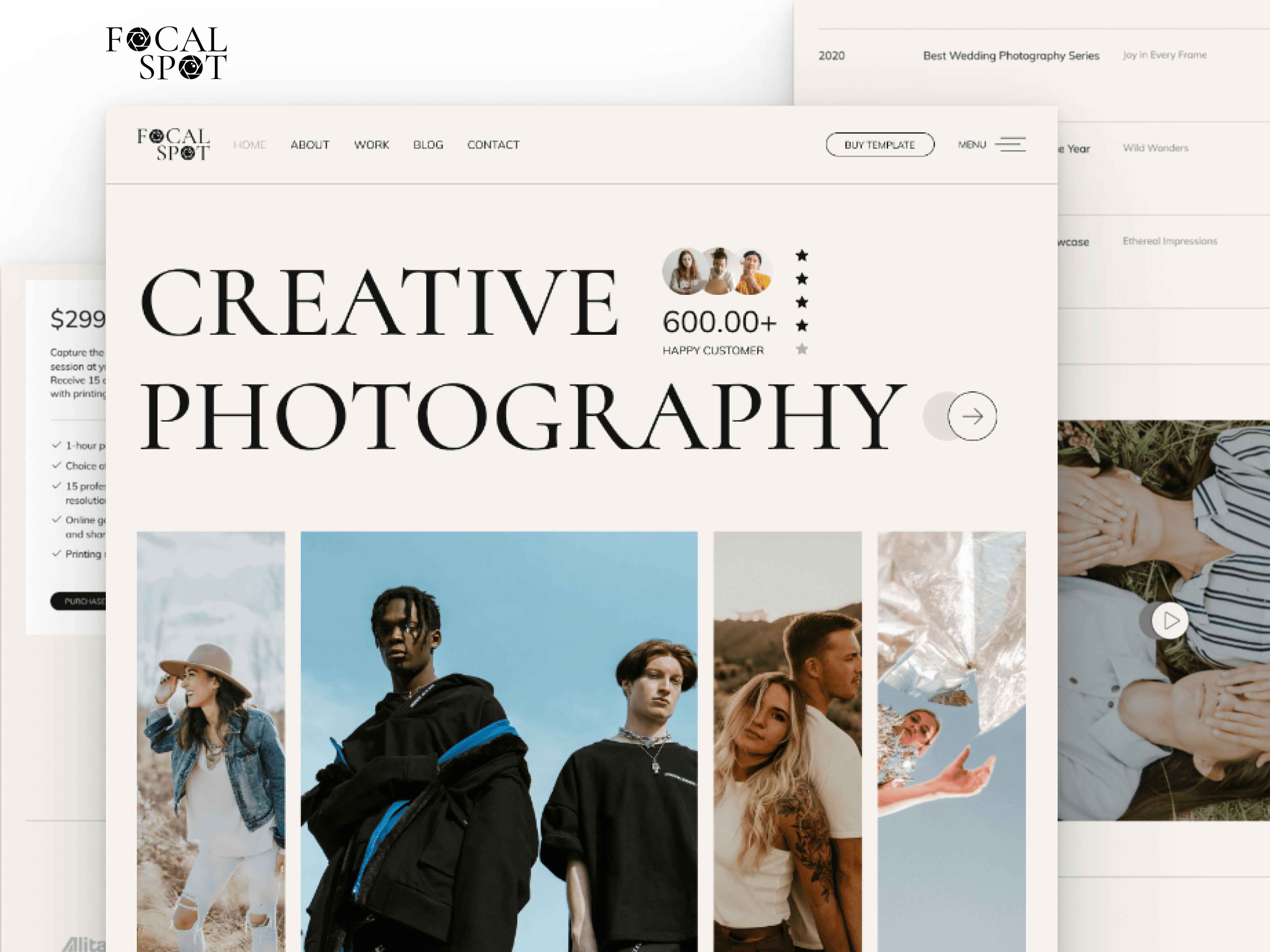Image resolution: width=1270 pixels, height=952 pixels.
Task: Click the BUY TEMPLATE button
Action: pyautogui.click(x=878, y=144)
